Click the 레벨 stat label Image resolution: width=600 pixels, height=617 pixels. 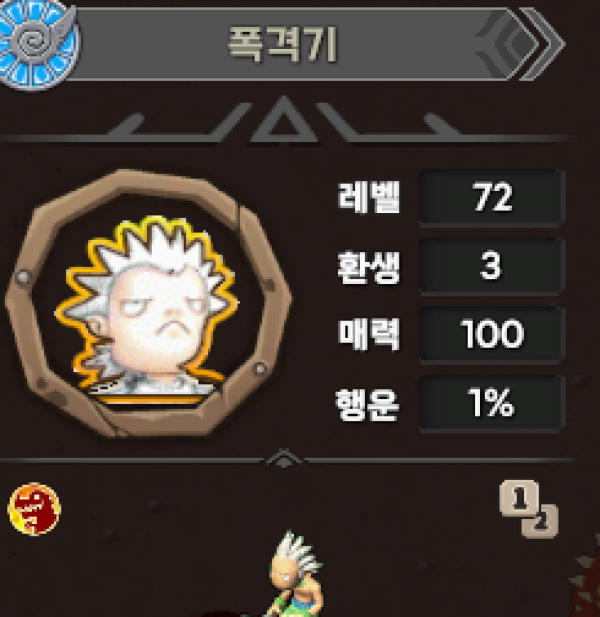pos(369,197)
